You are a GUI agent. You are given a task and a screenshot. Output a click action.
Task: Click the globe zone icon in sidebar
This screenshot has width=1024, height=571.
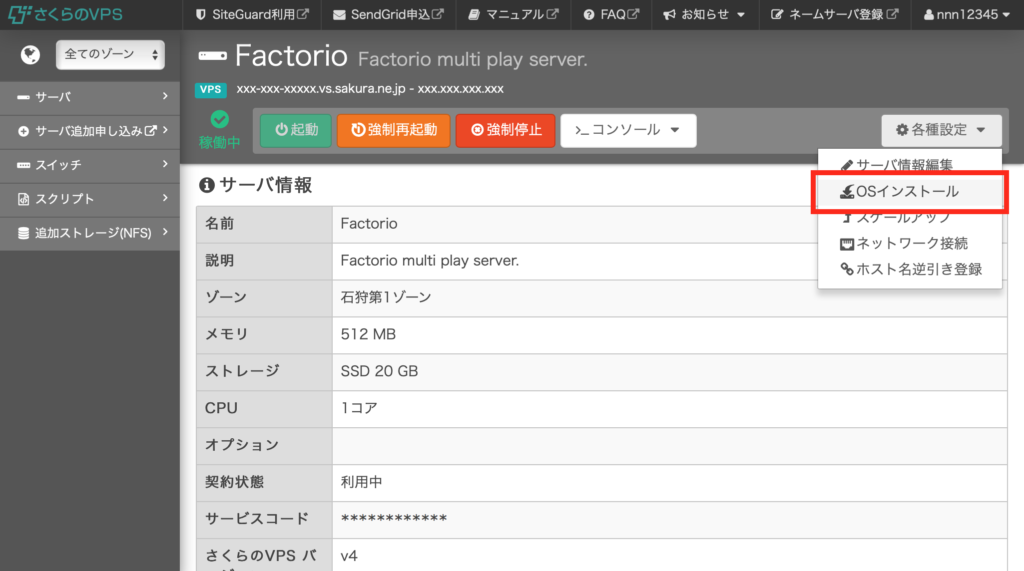[x=30, y=55]
